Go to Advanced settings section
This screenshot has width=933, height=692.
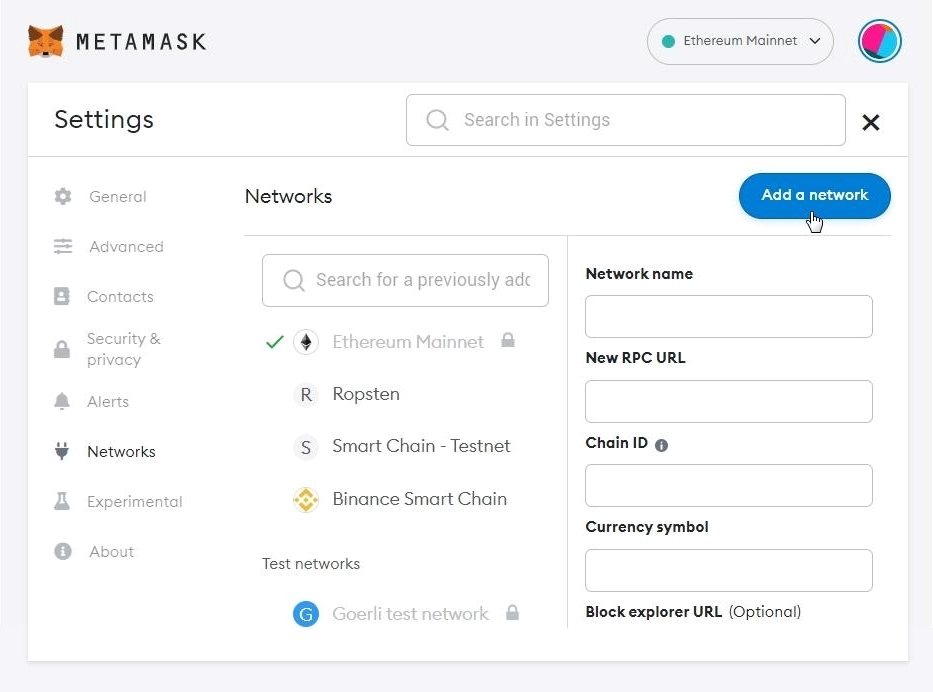coord(125,247)
